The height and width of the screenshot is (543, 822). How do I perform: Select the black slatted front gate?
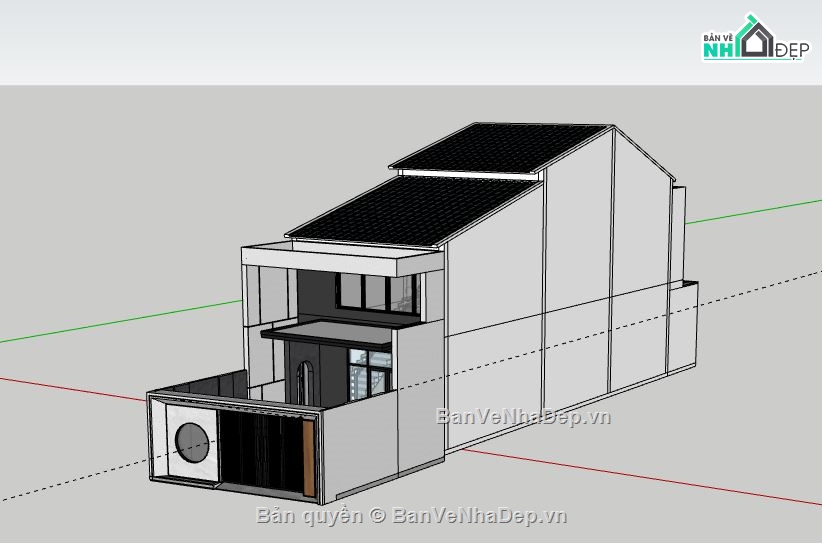pyautogui.click(x=260, y=452)
